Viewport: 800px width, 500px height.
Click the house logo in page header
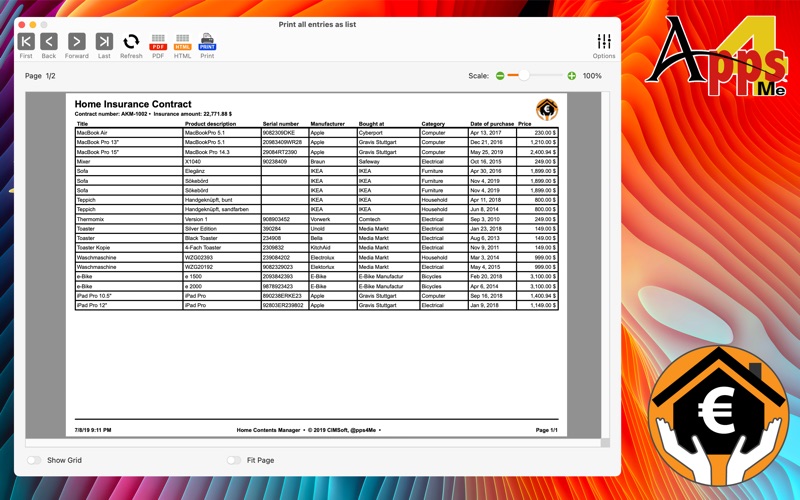coord(546,109)
